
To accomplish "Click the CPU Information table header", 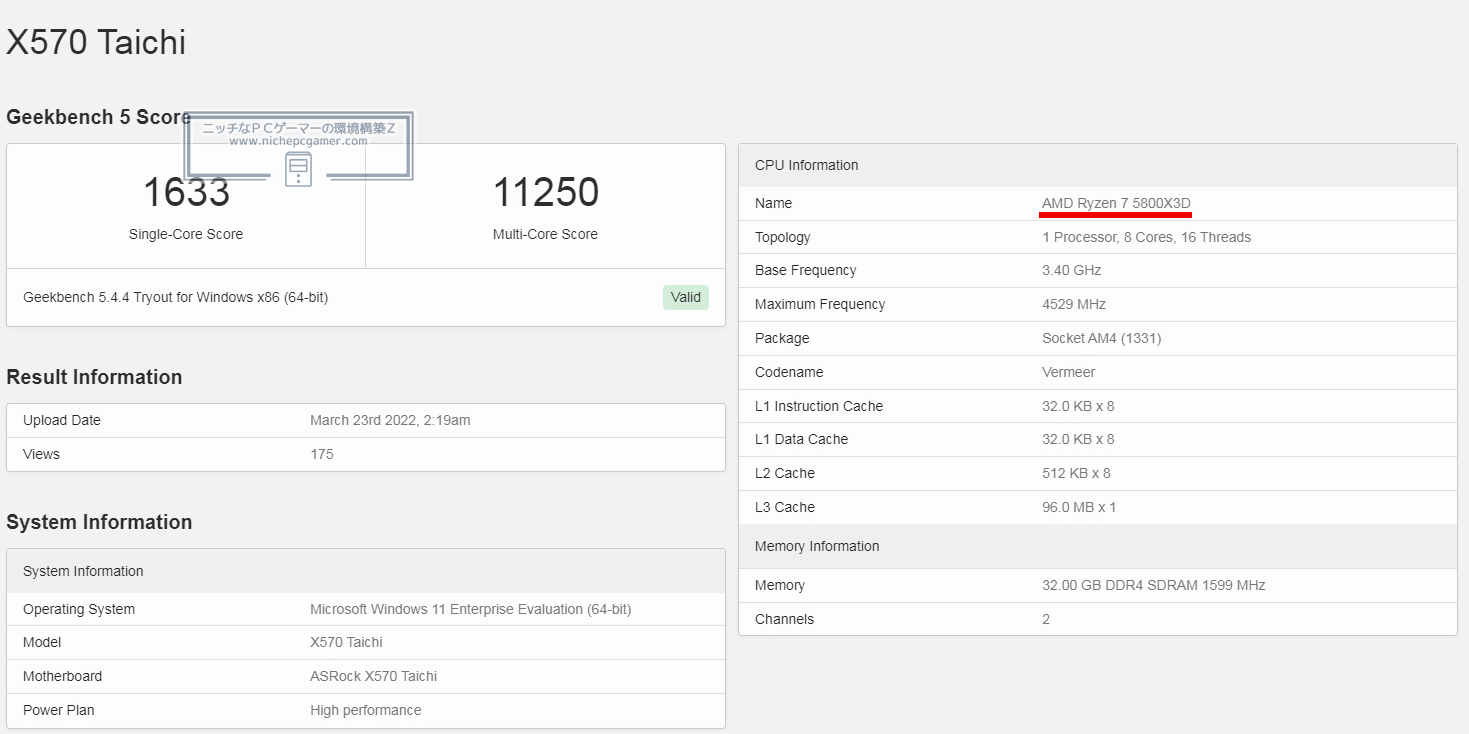I will pyautogui.click(x=1098, y=165).
